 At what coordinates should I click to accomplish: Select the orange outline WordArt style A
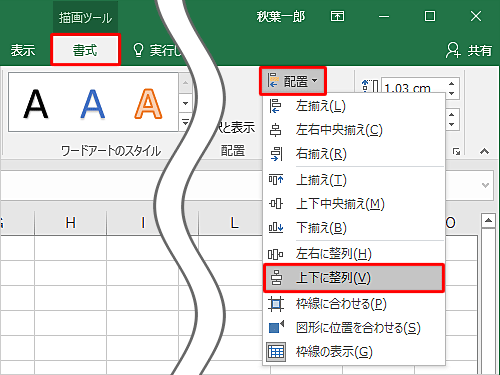(x=148, y=104)
